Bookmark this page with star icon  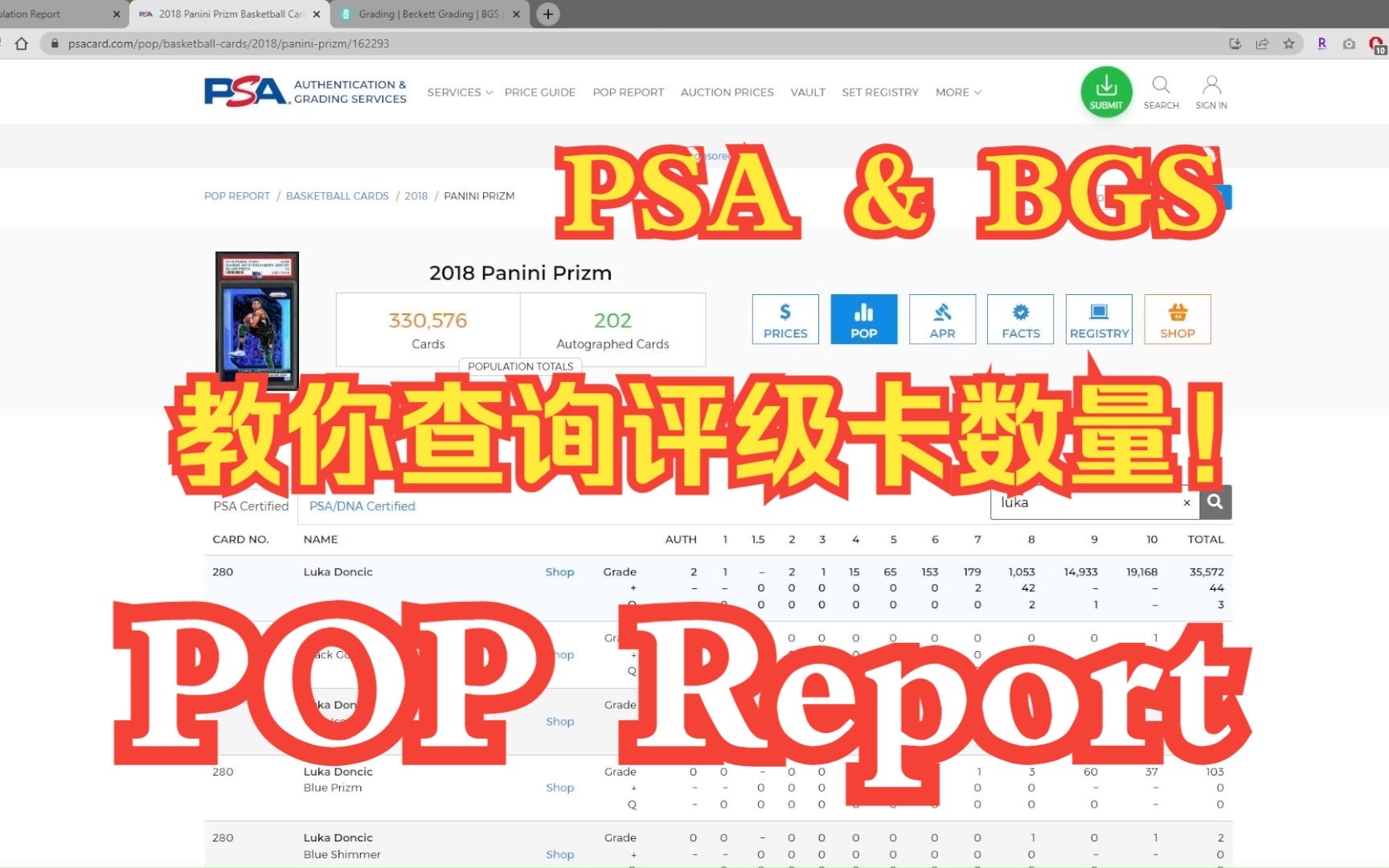coord(1289,43)
